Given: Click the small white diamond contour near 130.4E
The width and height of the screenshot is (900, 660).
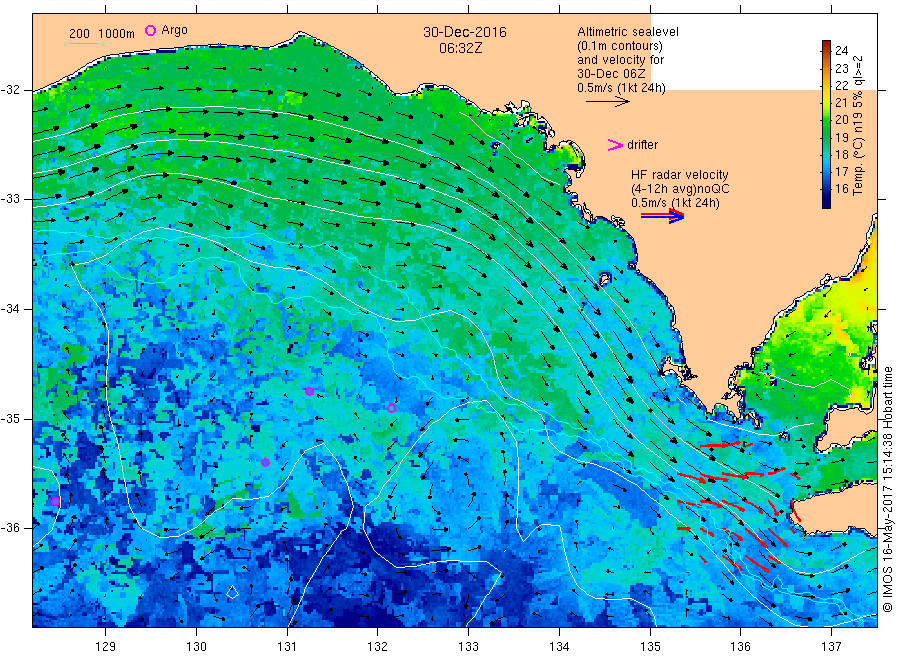Looking at the screenshot, I should coord(232,592).
